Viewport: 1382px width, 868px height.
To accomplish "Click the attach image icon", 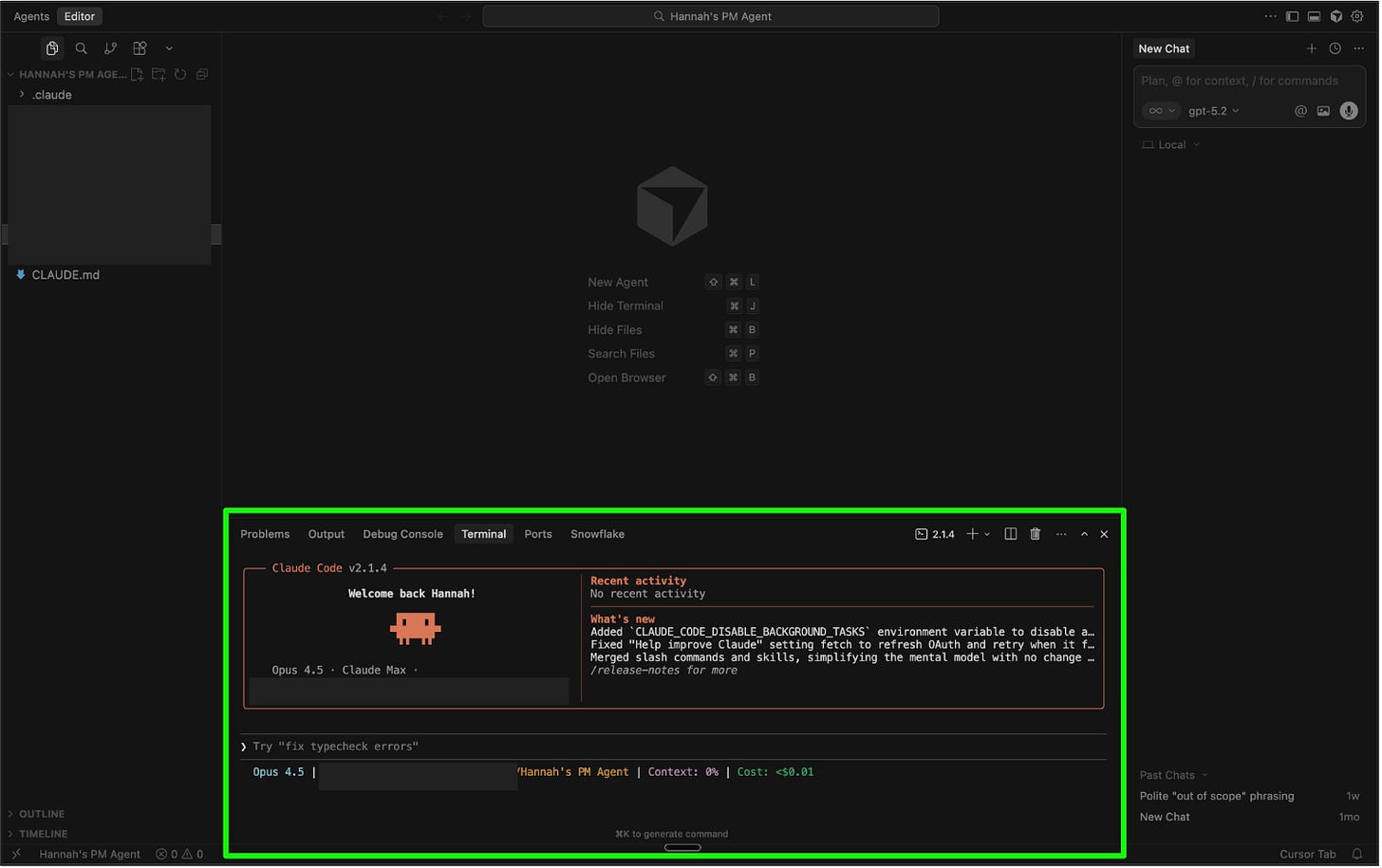I will (1323, 111).
